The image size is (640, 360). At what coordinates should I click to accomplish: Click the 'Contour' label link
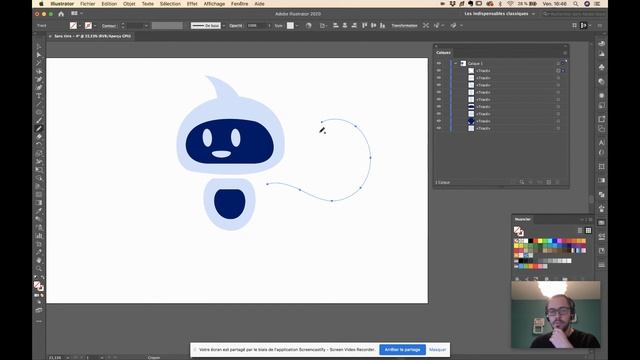[109, 26]
